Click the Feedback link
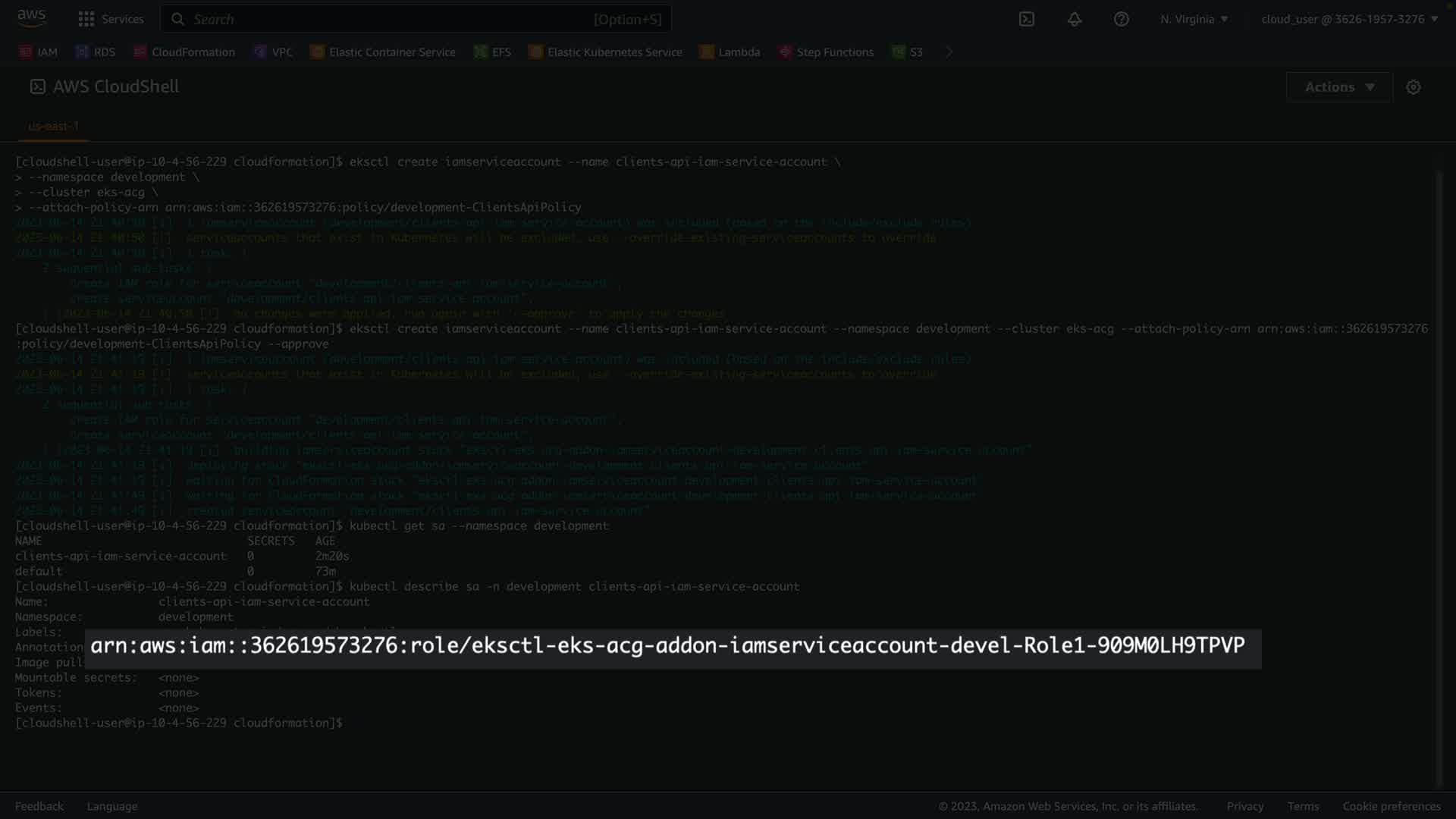The width and height of the screenshot is (1456, 819). (x=39, y=806)
